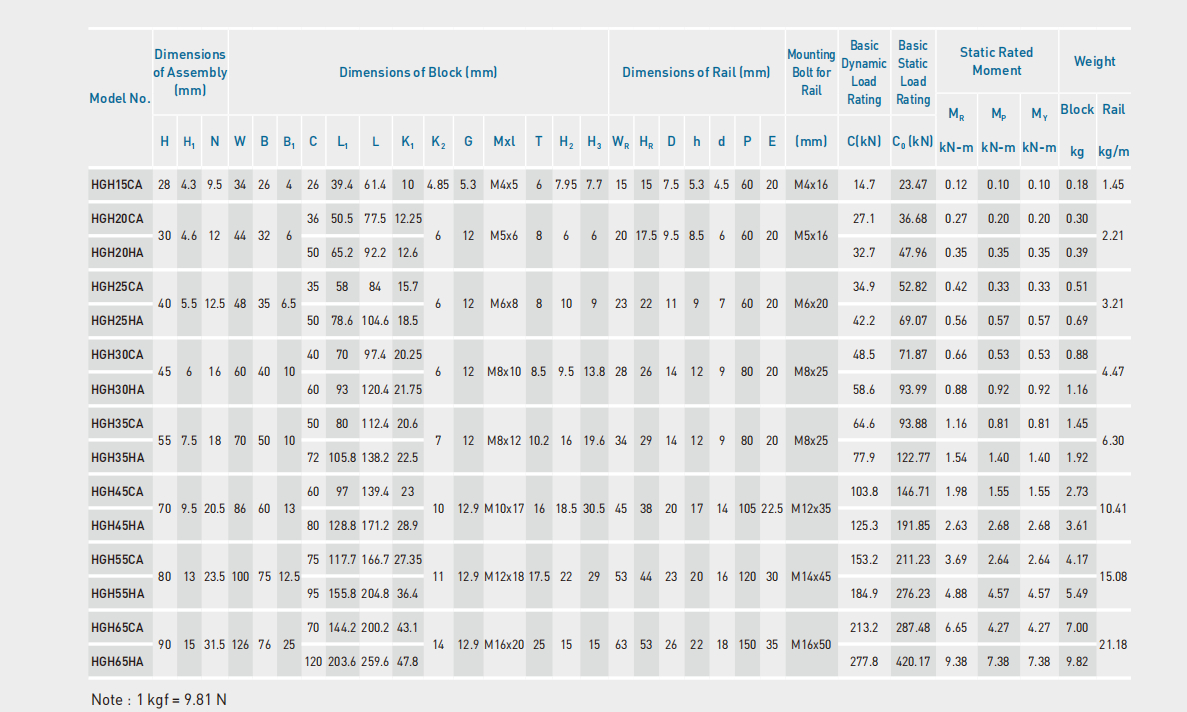The width and height of the screenshot is (1187, 712).
Task: Click the MR value '9.38'
Action: coord(956,662)
